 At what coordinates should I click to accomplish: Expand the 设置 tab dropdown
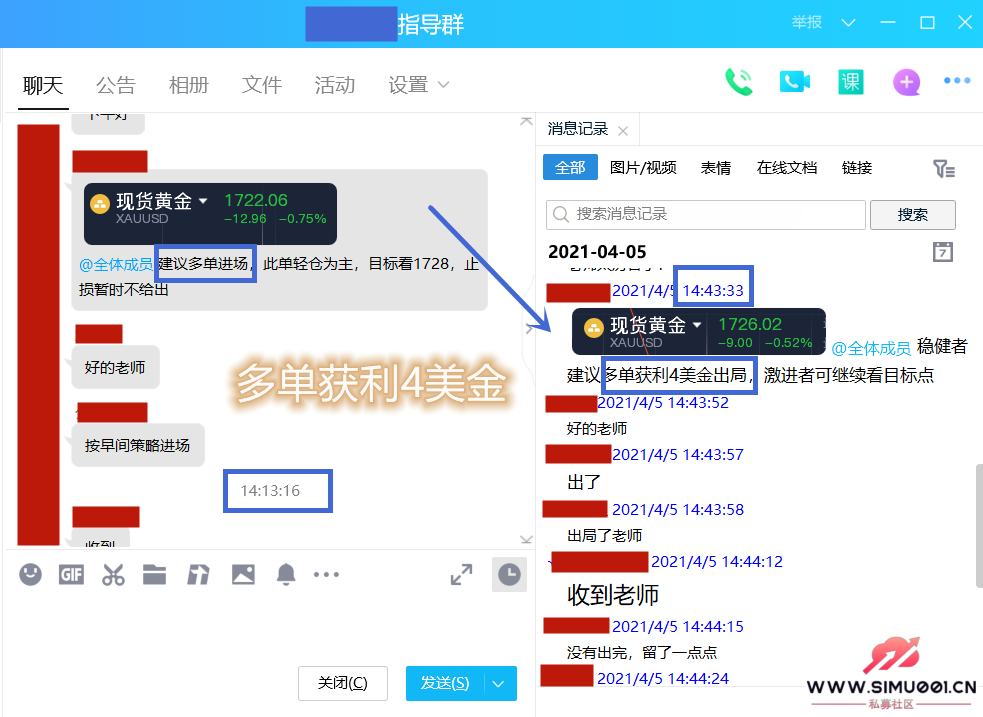point(443,85)
